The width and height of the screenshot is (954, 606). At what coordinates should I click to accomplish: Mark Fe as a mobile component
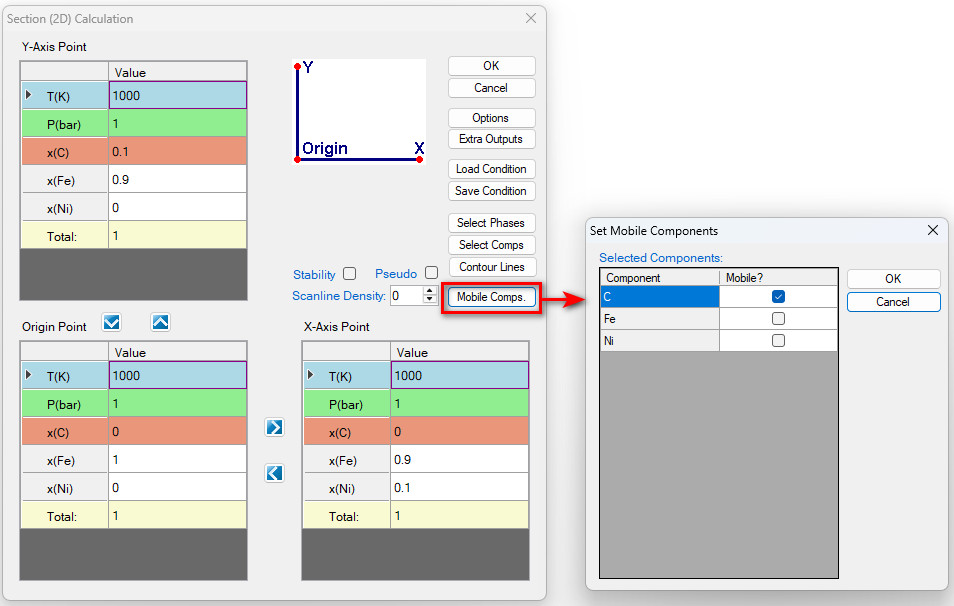coord(778,319)
